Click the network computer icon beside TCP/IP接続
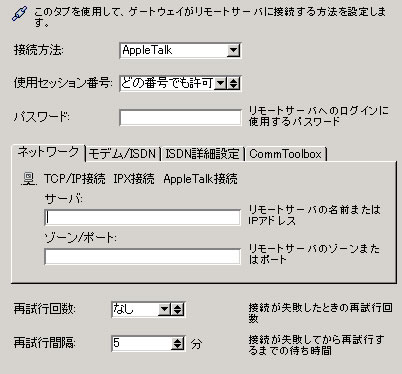The width and height of the screenshot is (402, 374). (x=28, y=179)
